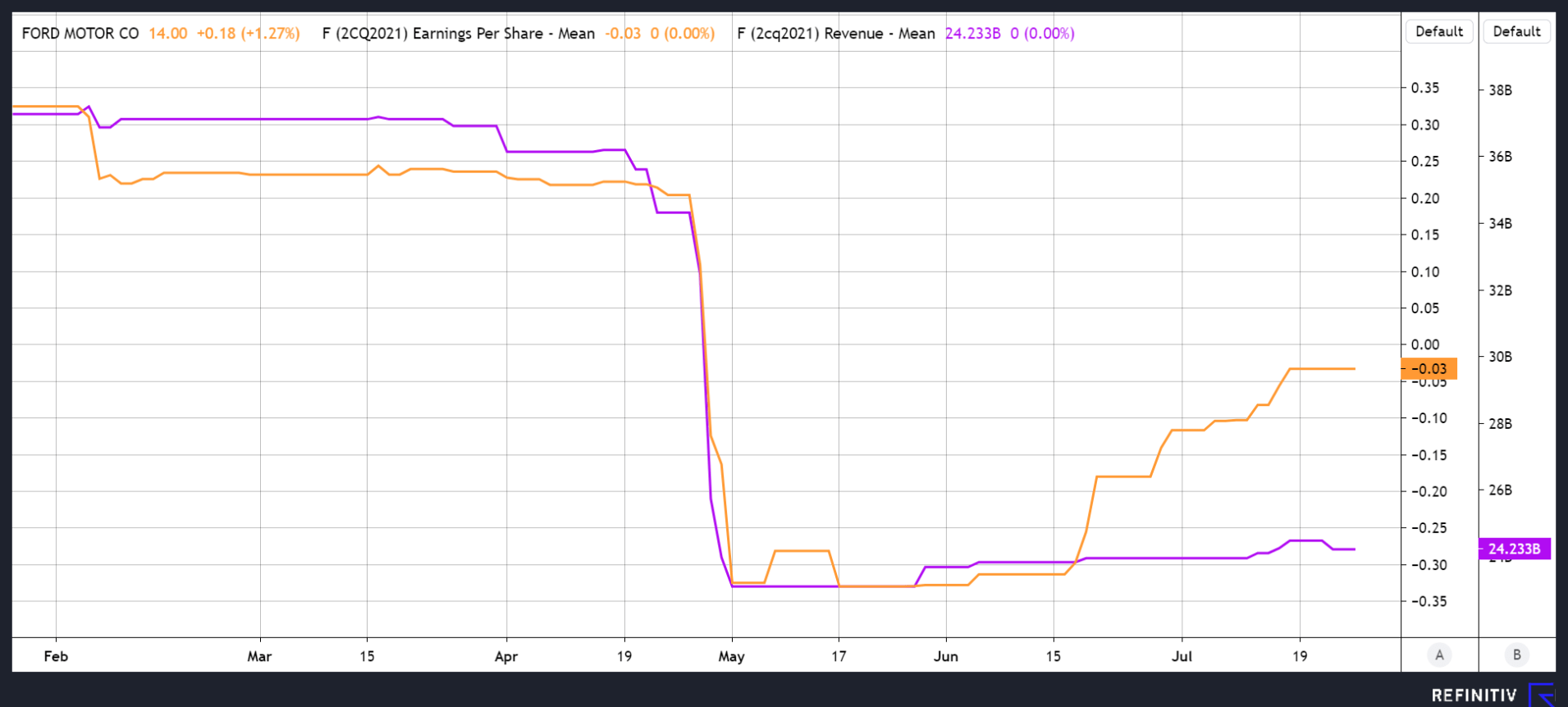
Task: Select the F (2cq2021) Revenue - Mean series
Action: pos(836,34)
